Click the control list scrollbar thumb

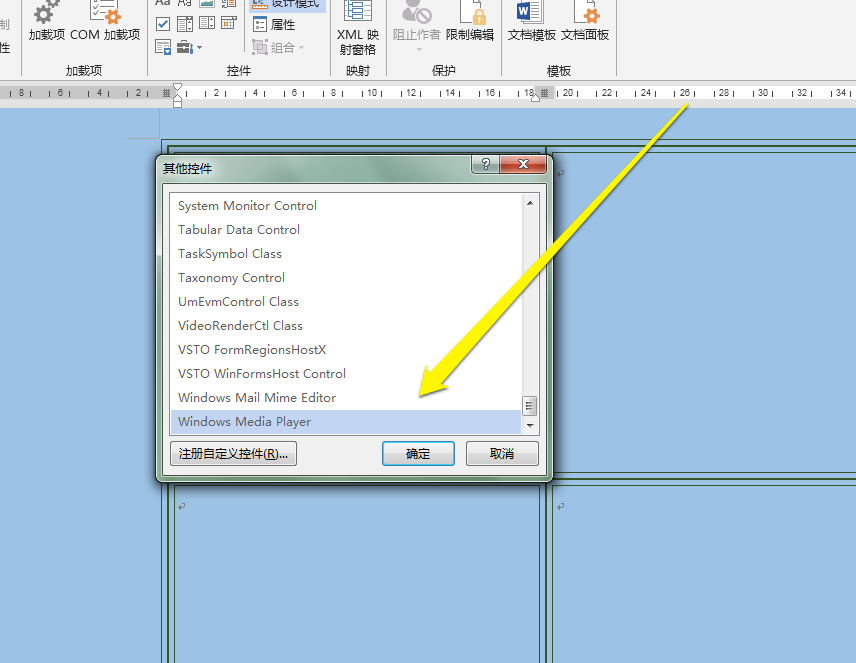530,406
